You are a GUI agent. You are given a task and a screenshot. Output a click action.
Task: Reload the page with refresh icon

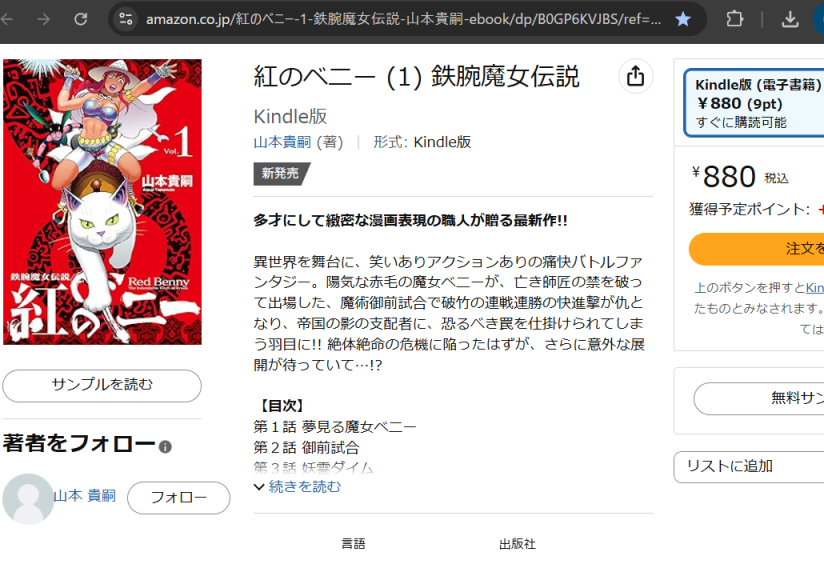pos(80,19)
